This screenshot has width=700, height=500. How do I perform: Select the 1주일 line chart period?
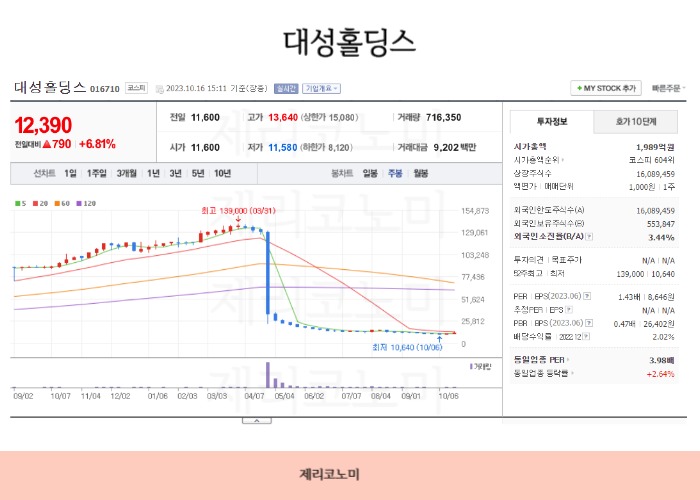pos(96,173)
